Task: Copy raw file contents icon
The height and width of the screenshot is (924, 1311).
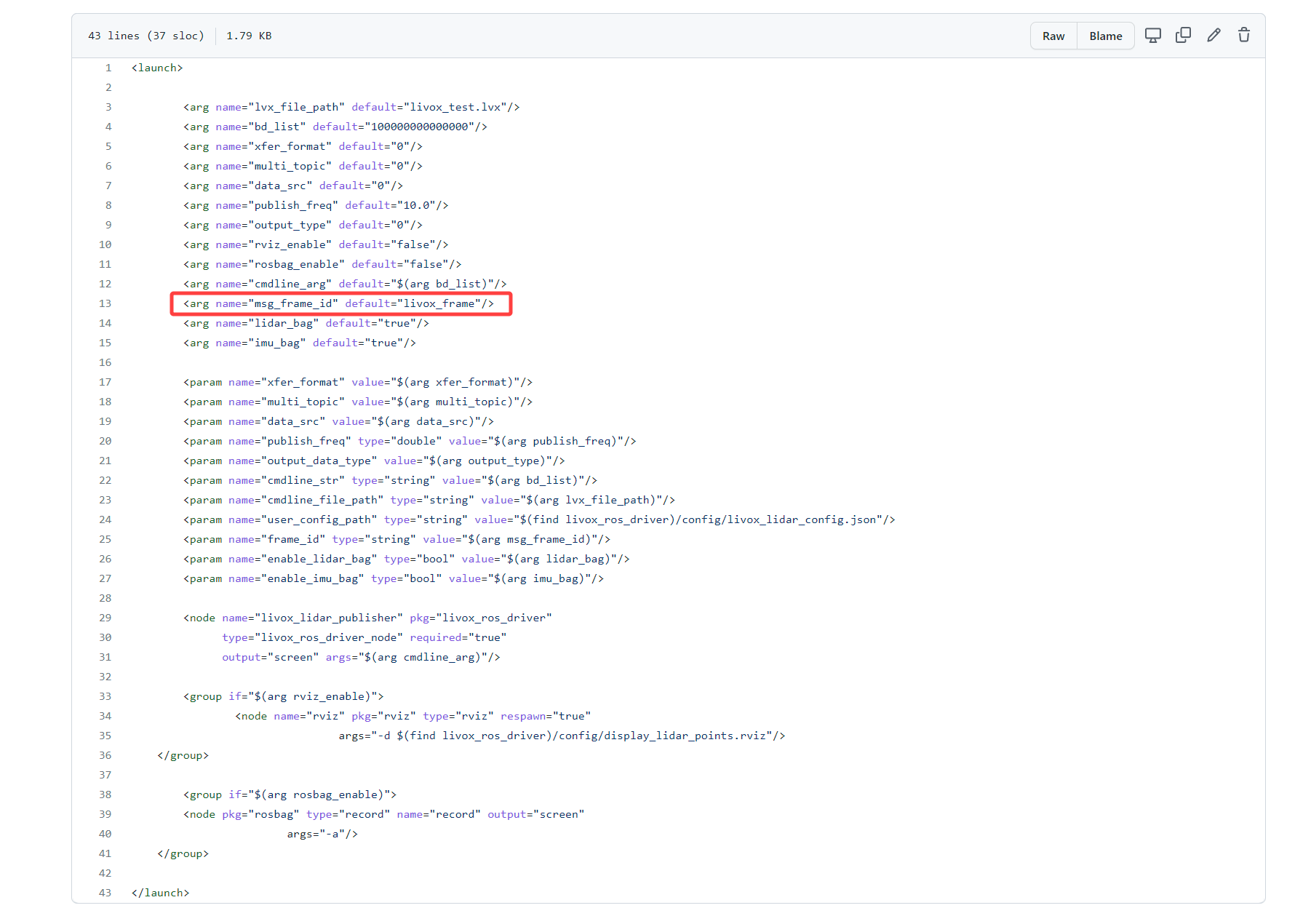Action: 1183,36
